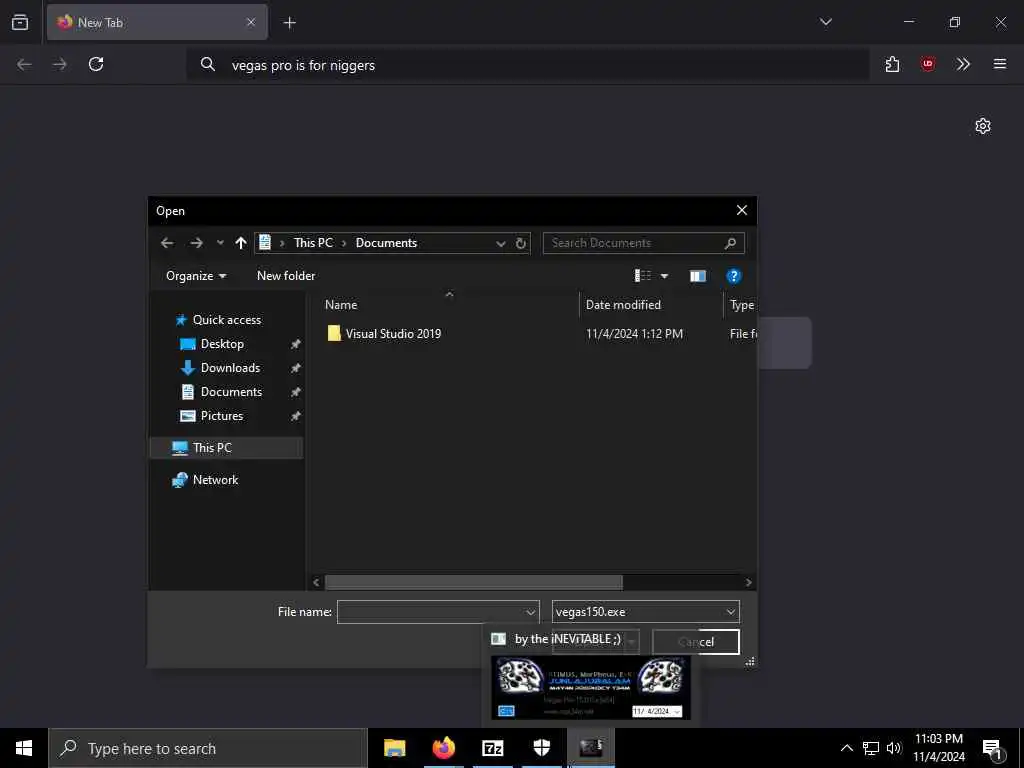Toggle the preview pane

pos(697,276)
